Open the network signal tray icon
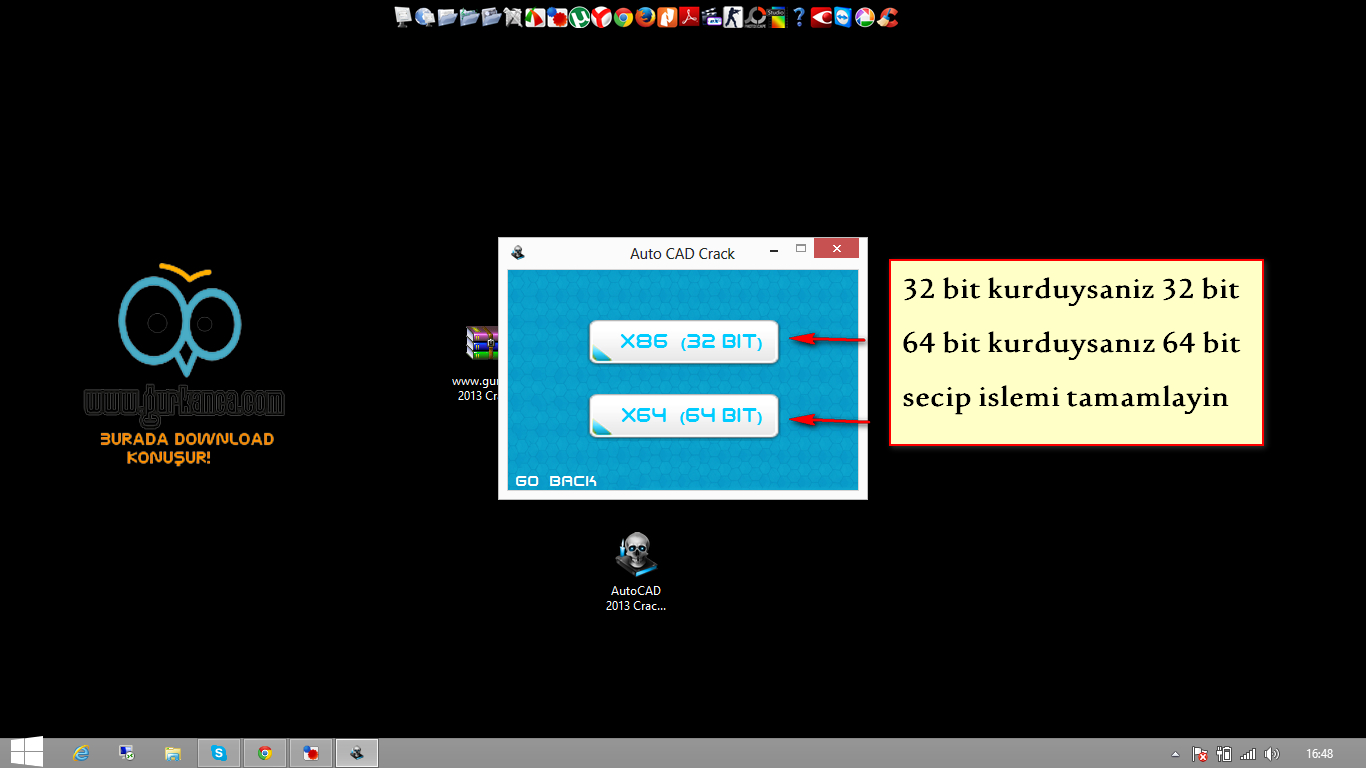 [1248, 753]
